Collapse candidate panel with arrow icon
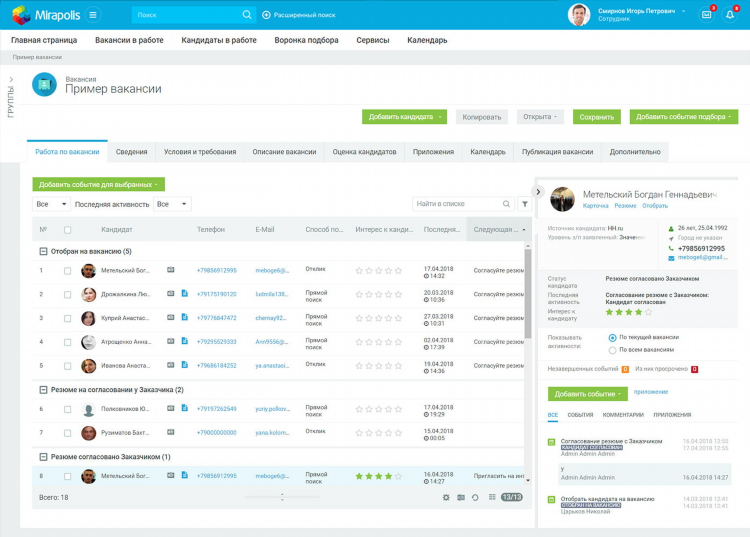750x537 pixels. pos(538,192)
